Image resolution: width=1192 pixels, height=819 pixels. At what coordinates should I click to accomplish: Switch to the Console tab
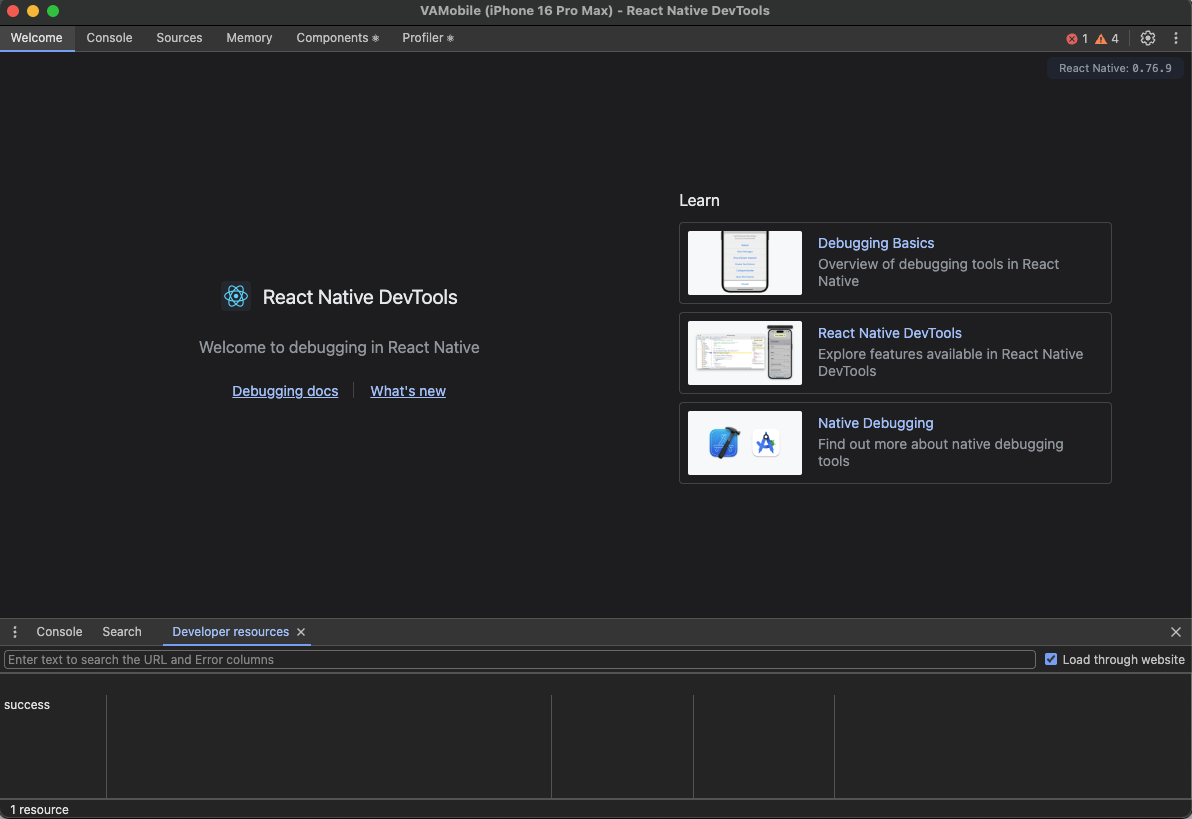tap(109, 38)
